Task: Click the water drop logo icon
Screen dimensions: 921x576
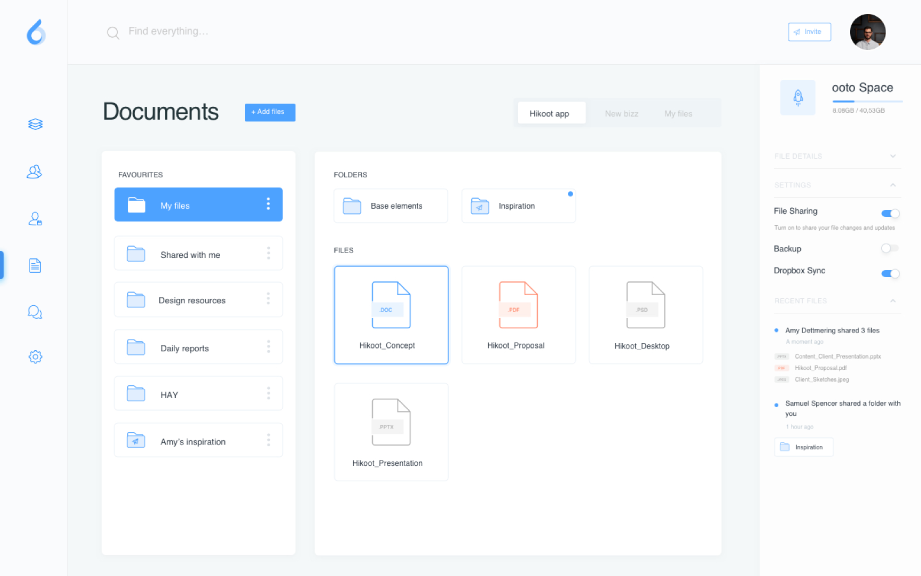Action: click(36, 32)
